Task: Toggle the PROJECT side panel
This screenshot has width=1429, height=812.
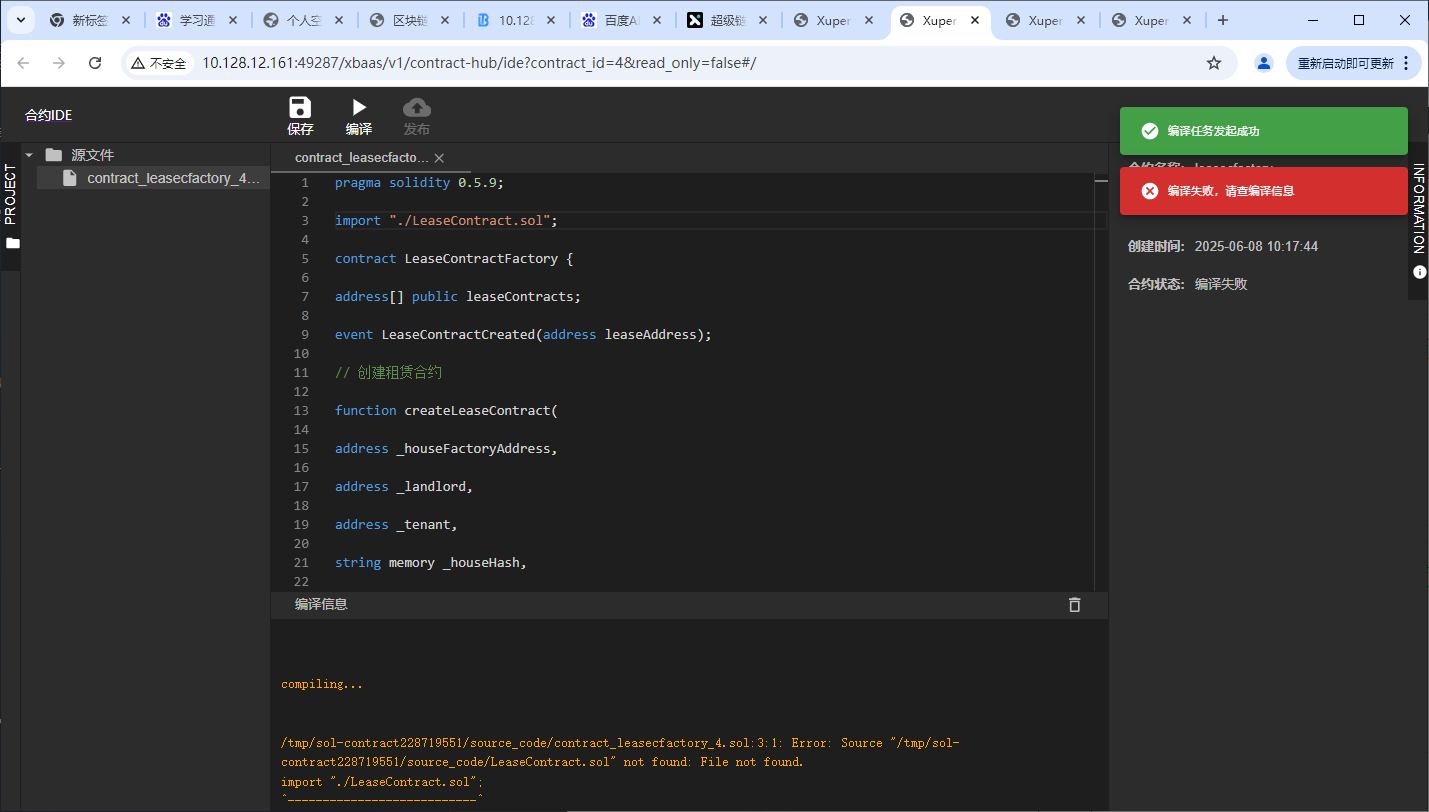Action: 11,194
